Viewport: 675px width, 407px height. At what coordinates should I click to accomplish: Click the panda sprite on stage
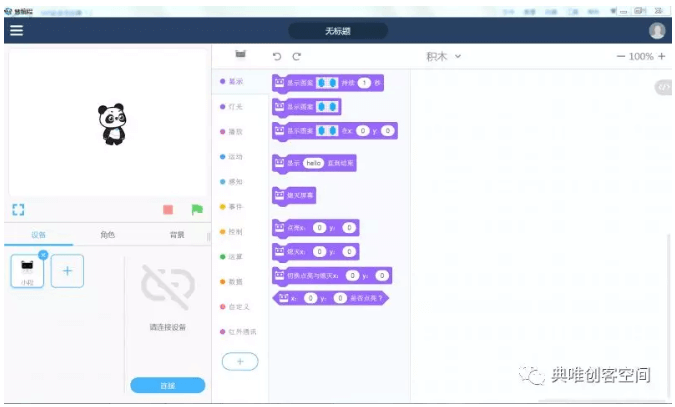point(112,124)
